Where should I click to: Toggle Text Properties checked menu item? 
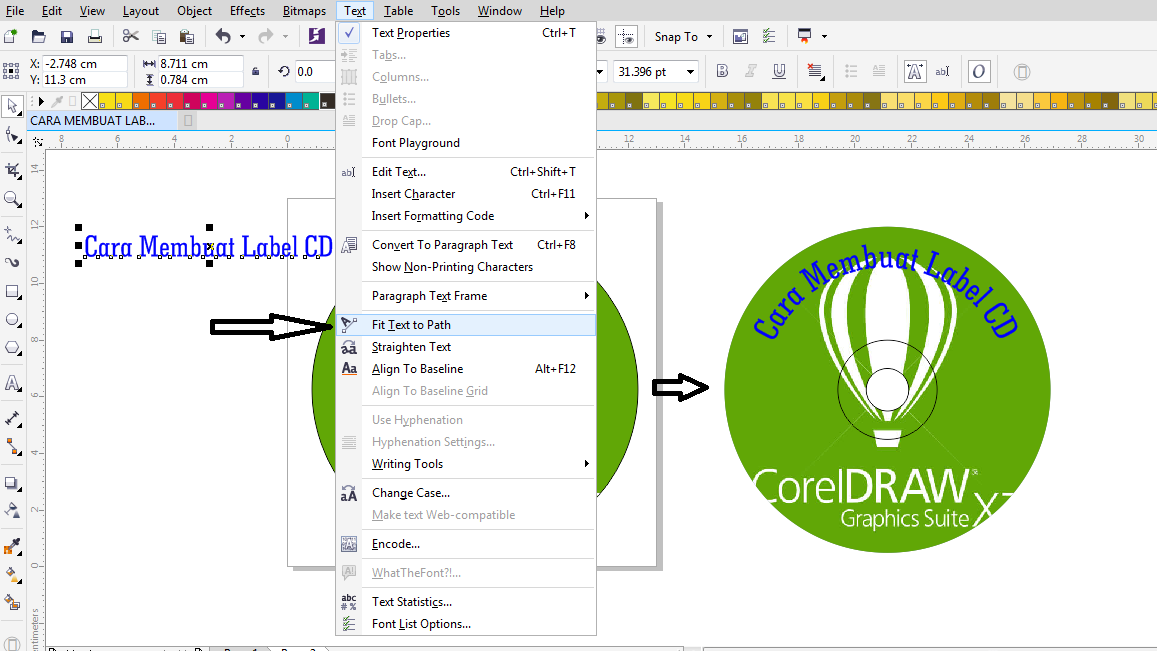(x=466, y=32)
